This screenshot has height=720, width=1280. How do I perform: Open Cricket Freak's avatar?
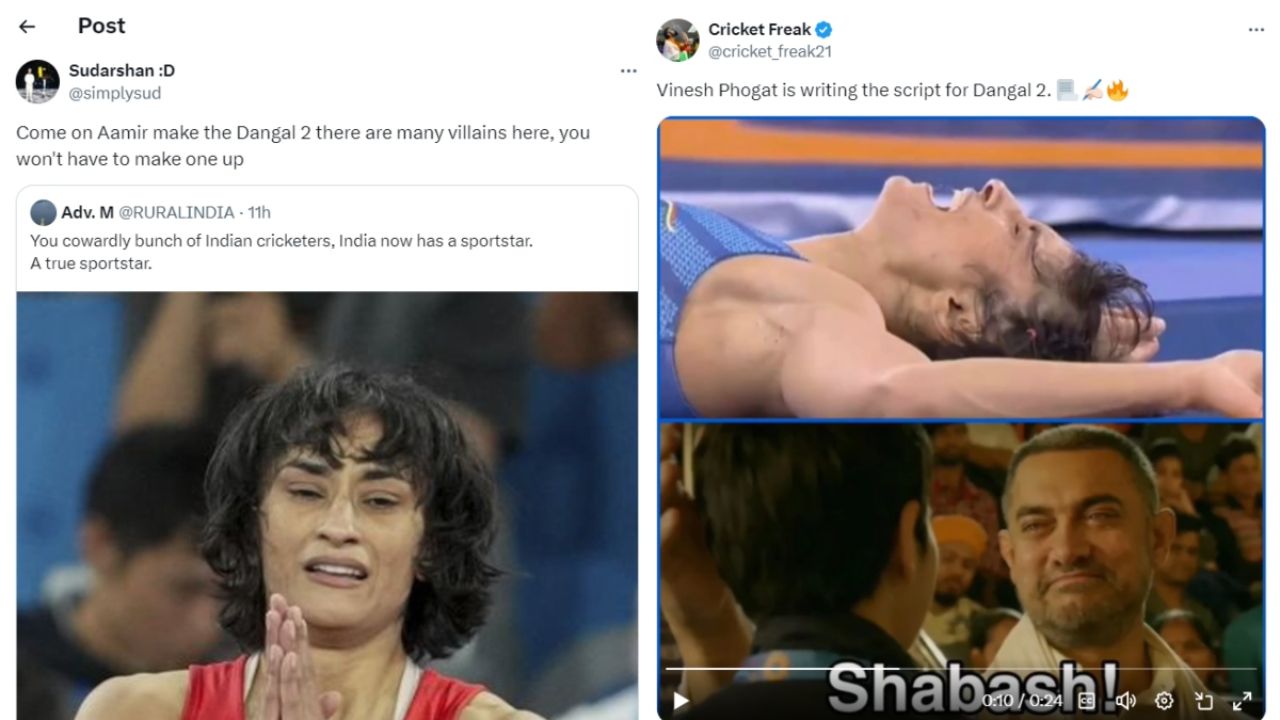(677, 40)
